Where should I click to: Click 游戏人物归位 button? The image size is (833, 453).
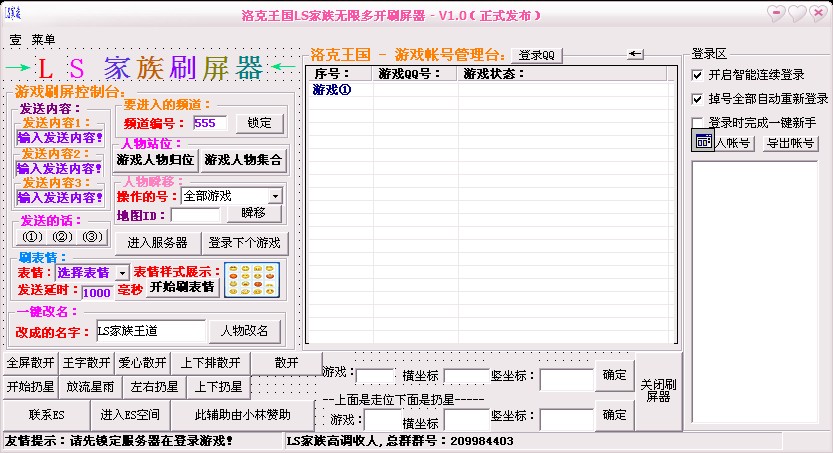[155, 160]
